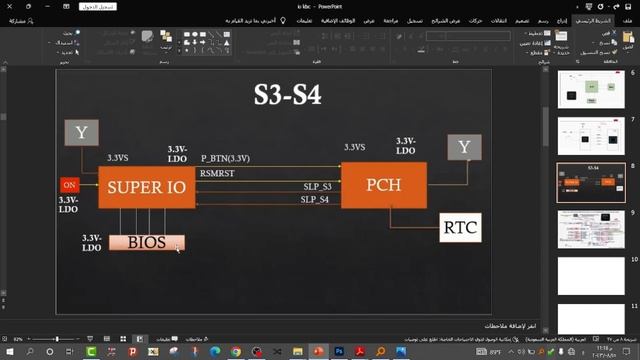Start slideshow from quick access toolbar icon
This screenshot has height=360, width=640.
pyautogui.click(x=589, y=7)
